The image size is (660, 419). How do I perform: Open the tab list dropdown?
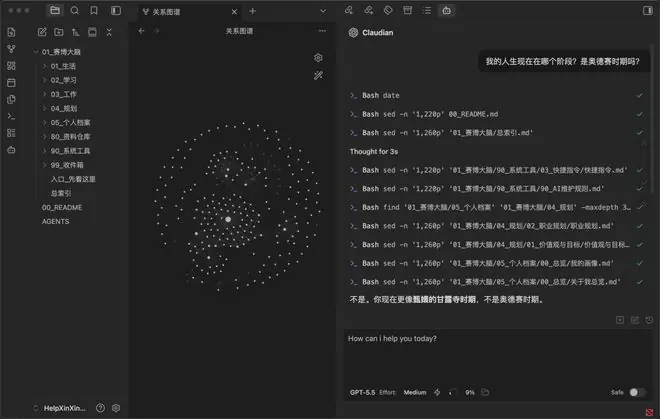pos(323,11)
